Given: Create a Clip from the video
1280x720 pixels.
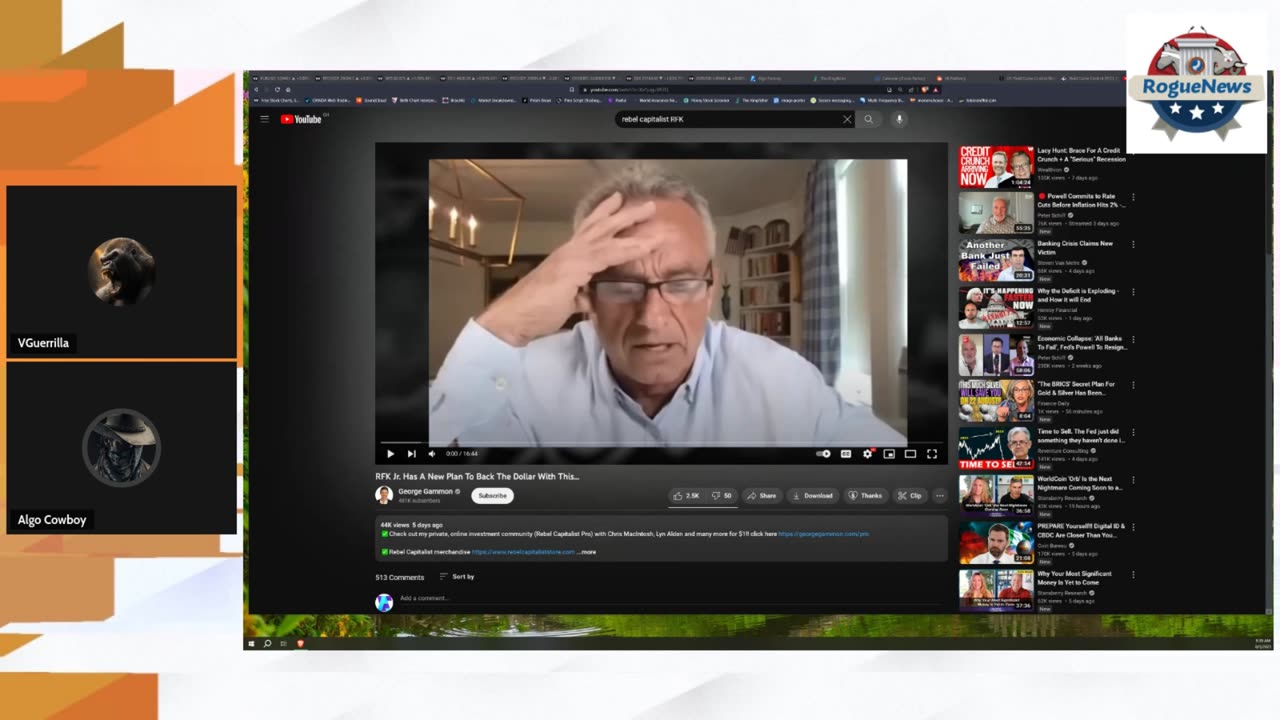Looking at the screenshot, I should click(x=909, y=495).
